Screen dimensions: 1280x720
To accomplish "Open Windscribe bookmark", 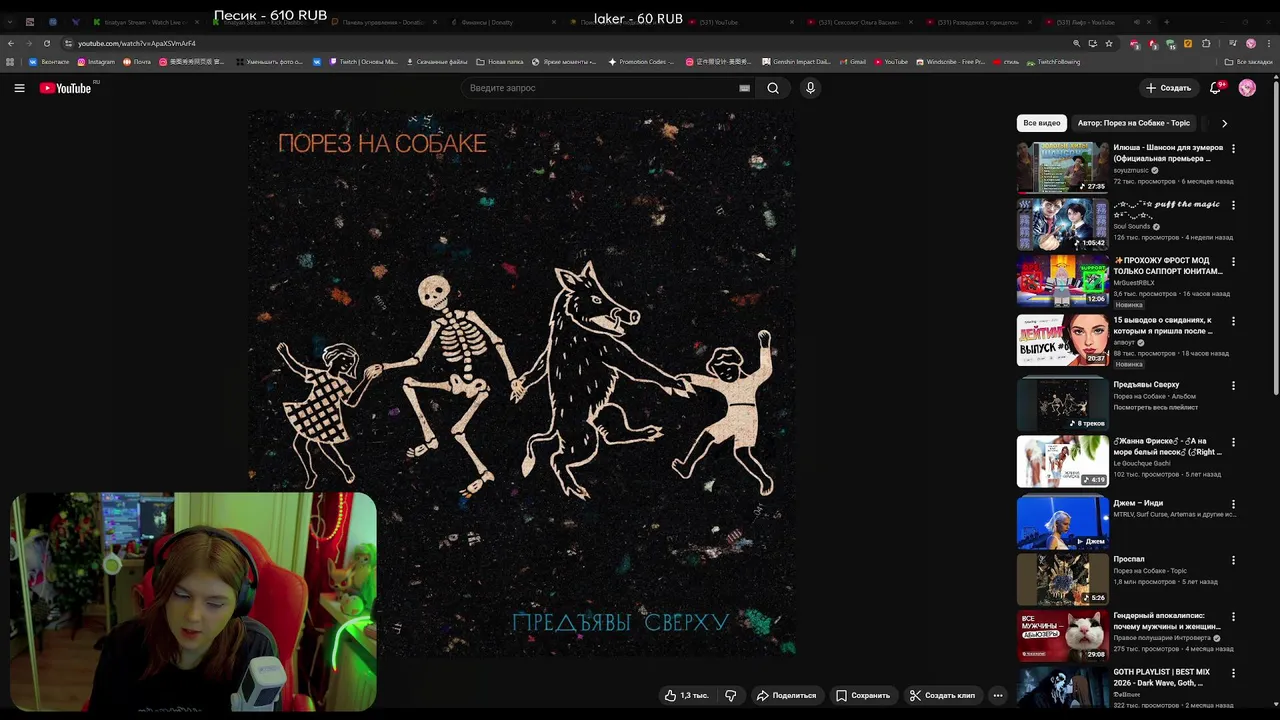I will point(950,62).
